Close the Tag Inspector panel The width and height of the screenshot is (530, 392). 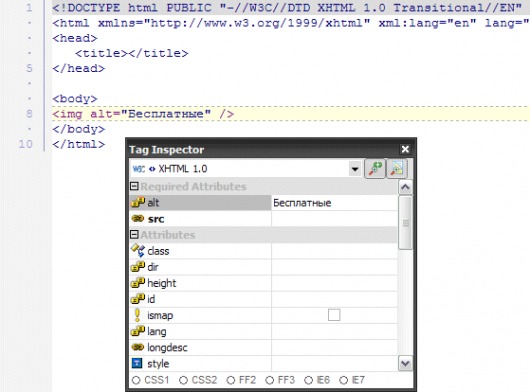coord(405,149)
